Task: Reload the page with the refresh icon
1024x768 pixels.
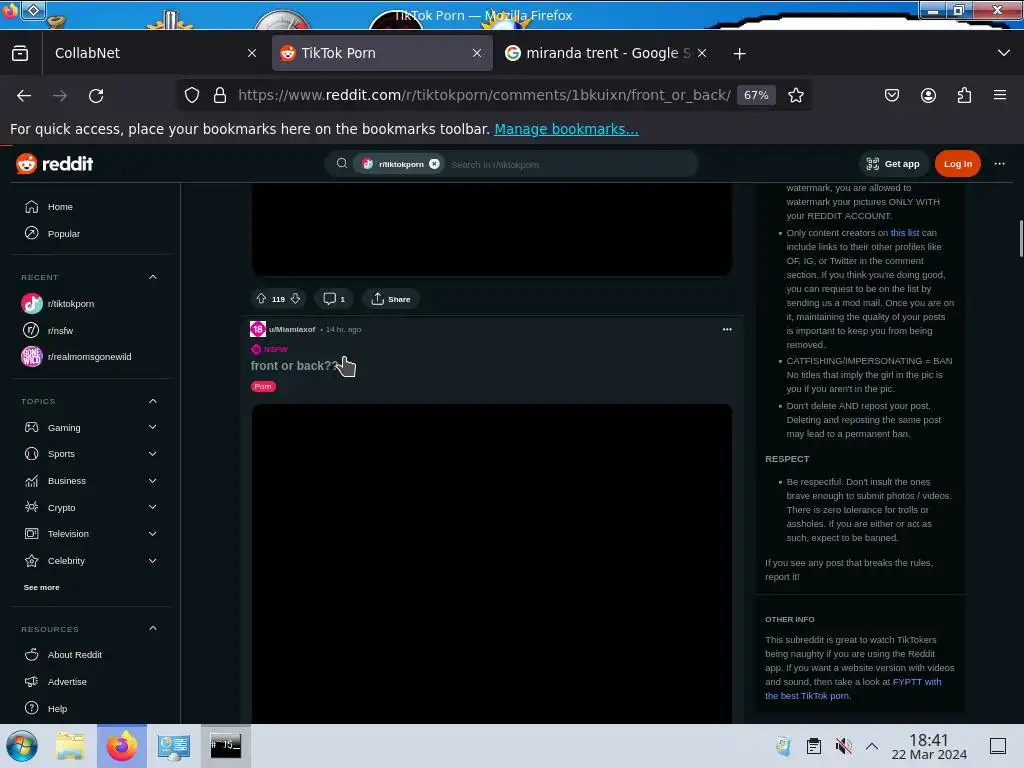Action: point(96,95)
